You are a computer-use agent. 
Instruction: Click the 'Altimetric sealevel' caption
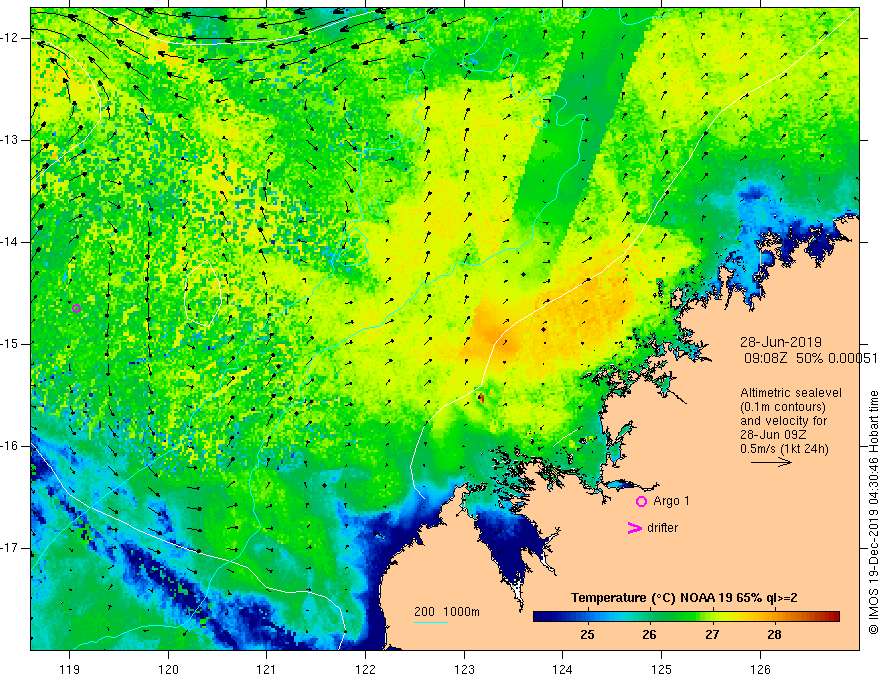(791, 393)
